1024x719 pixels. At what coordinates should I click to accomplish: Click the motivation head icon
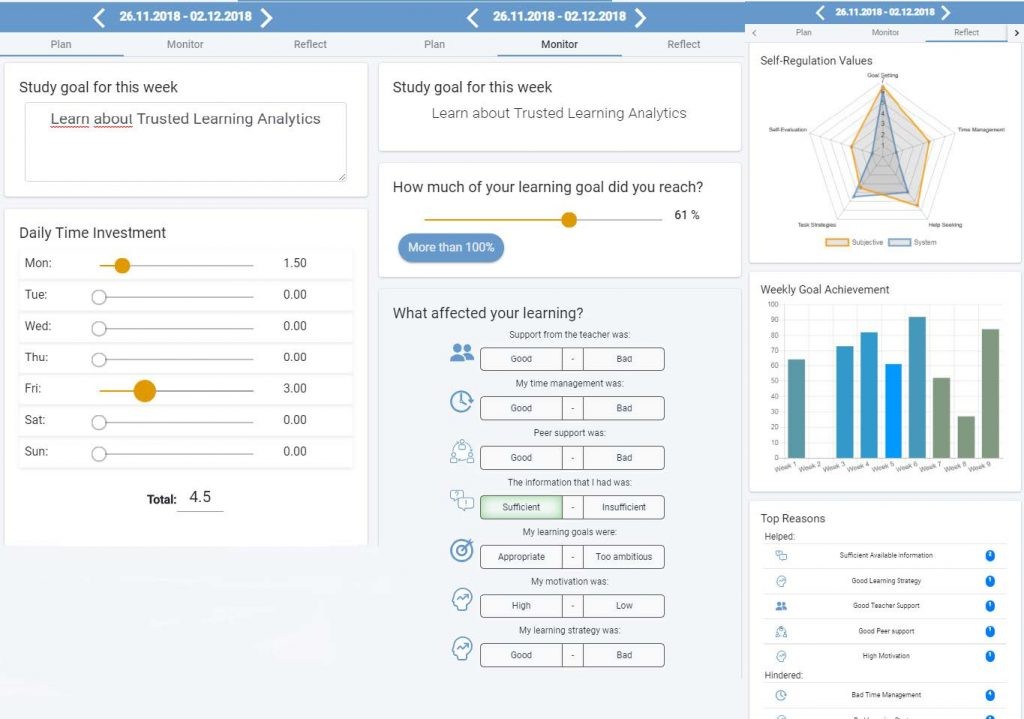(x=462, y=598)
